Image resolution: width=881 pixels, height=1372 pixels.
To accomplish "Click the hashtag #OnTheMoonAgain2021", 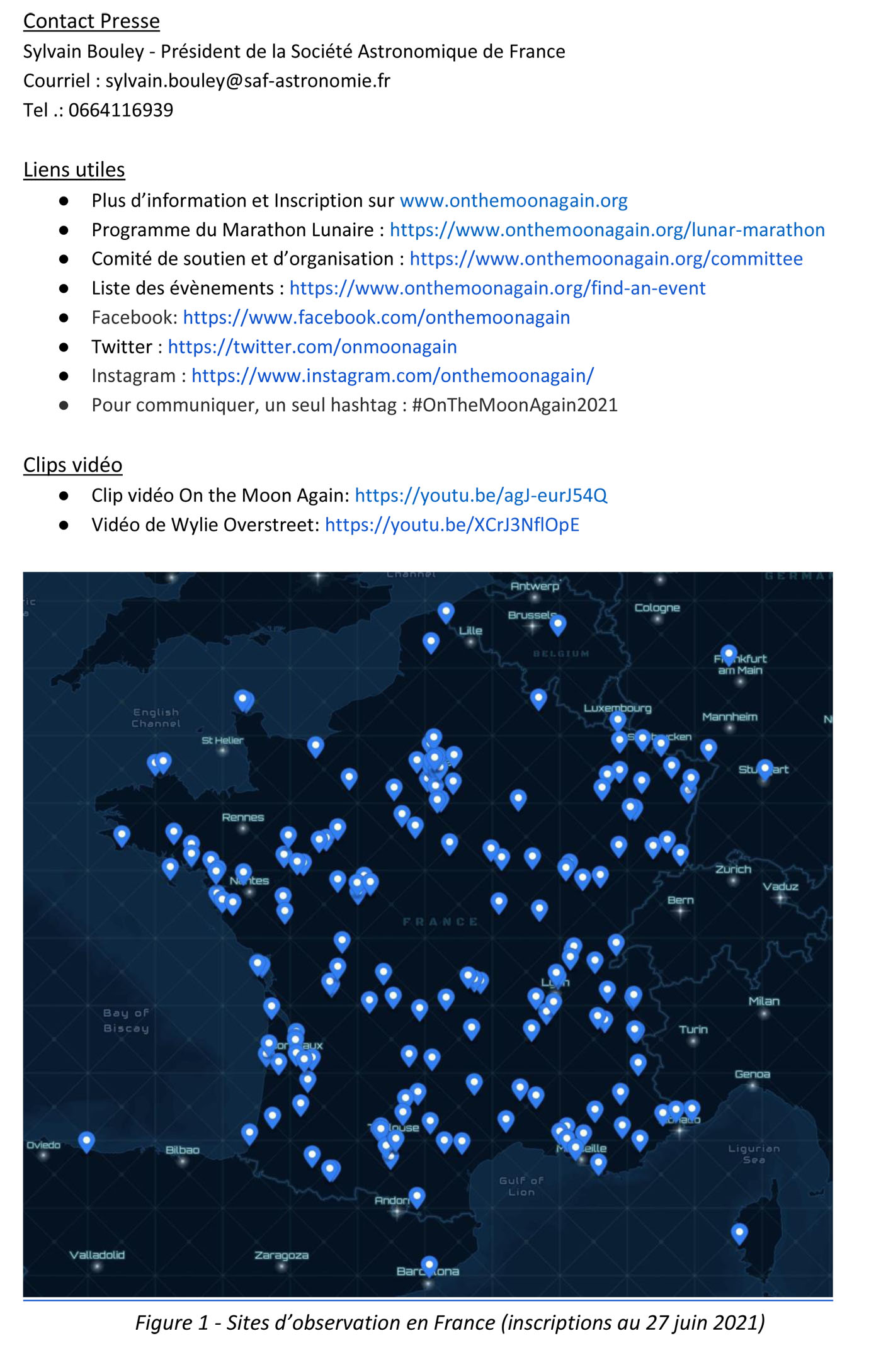I will [x=514, y=405].
